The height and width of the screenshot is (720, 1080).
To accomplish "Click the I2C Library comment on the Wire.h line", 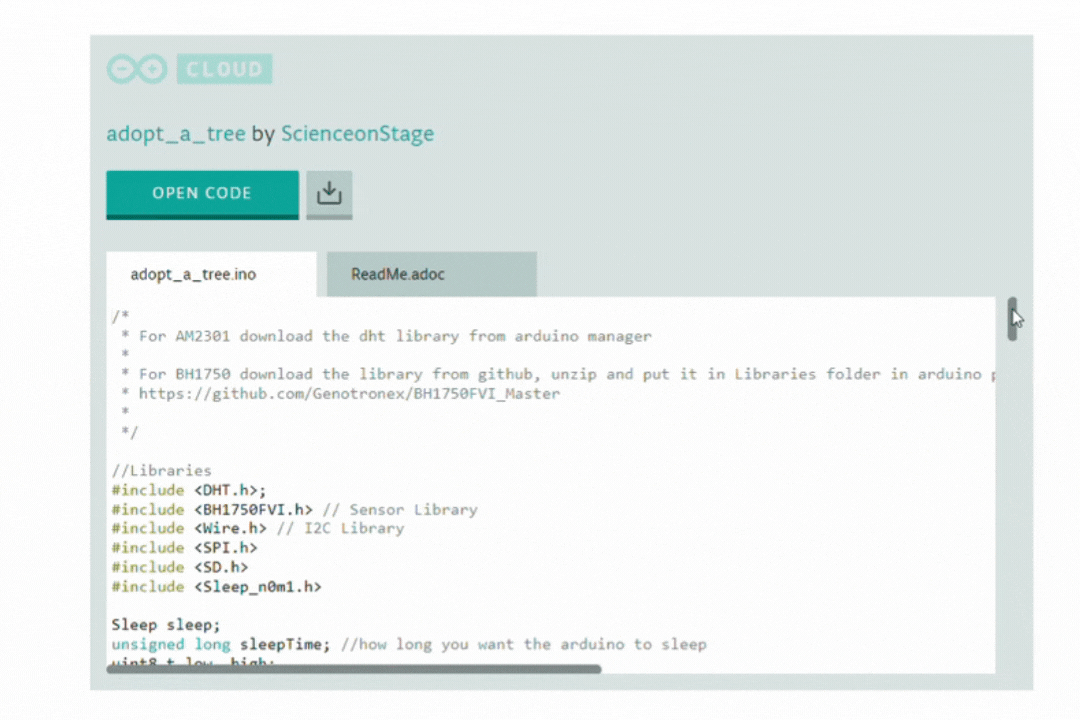I will click(x=355, y=528).
